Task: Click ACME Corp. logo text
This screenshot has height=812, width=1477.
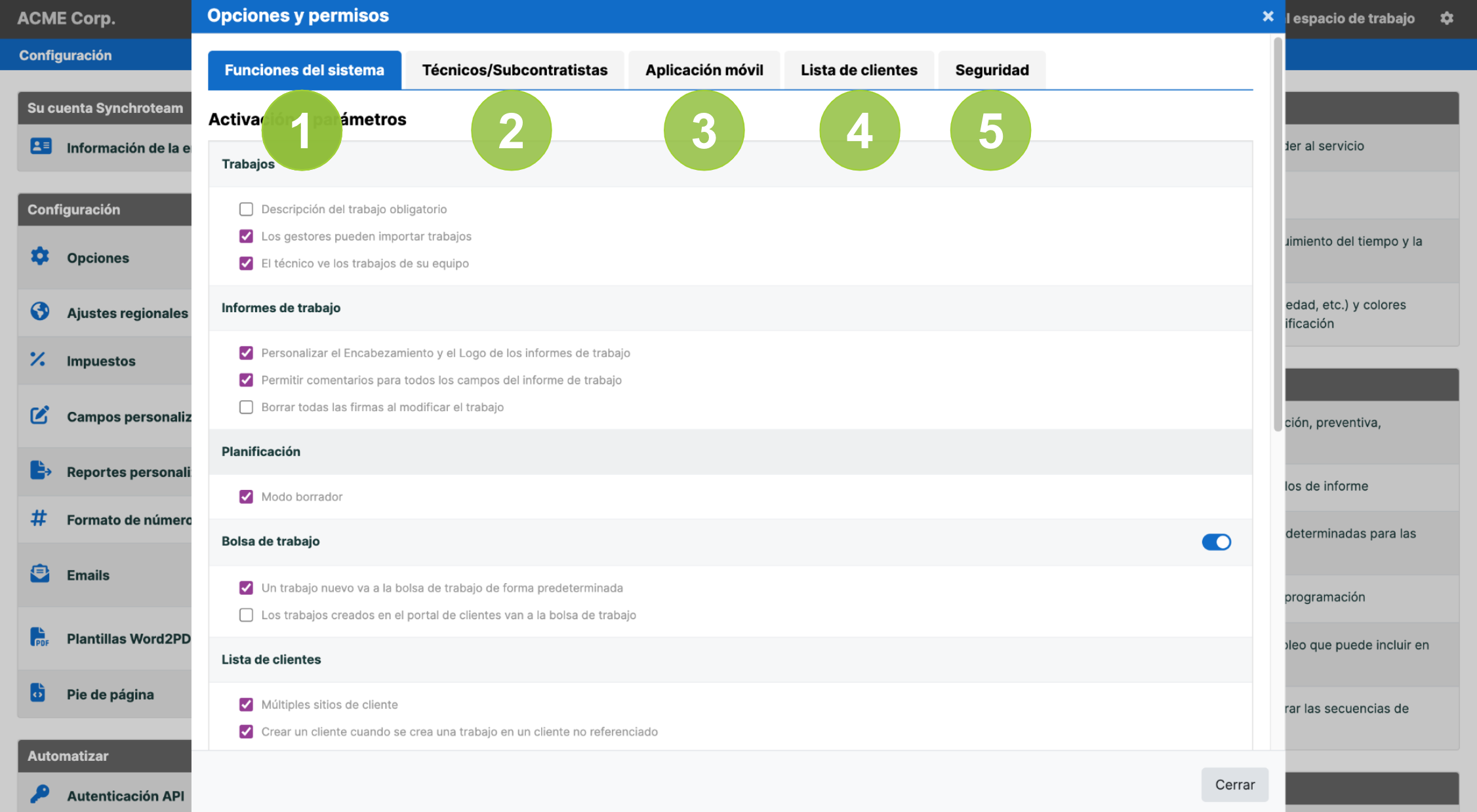Action: (x=66, y=18)
